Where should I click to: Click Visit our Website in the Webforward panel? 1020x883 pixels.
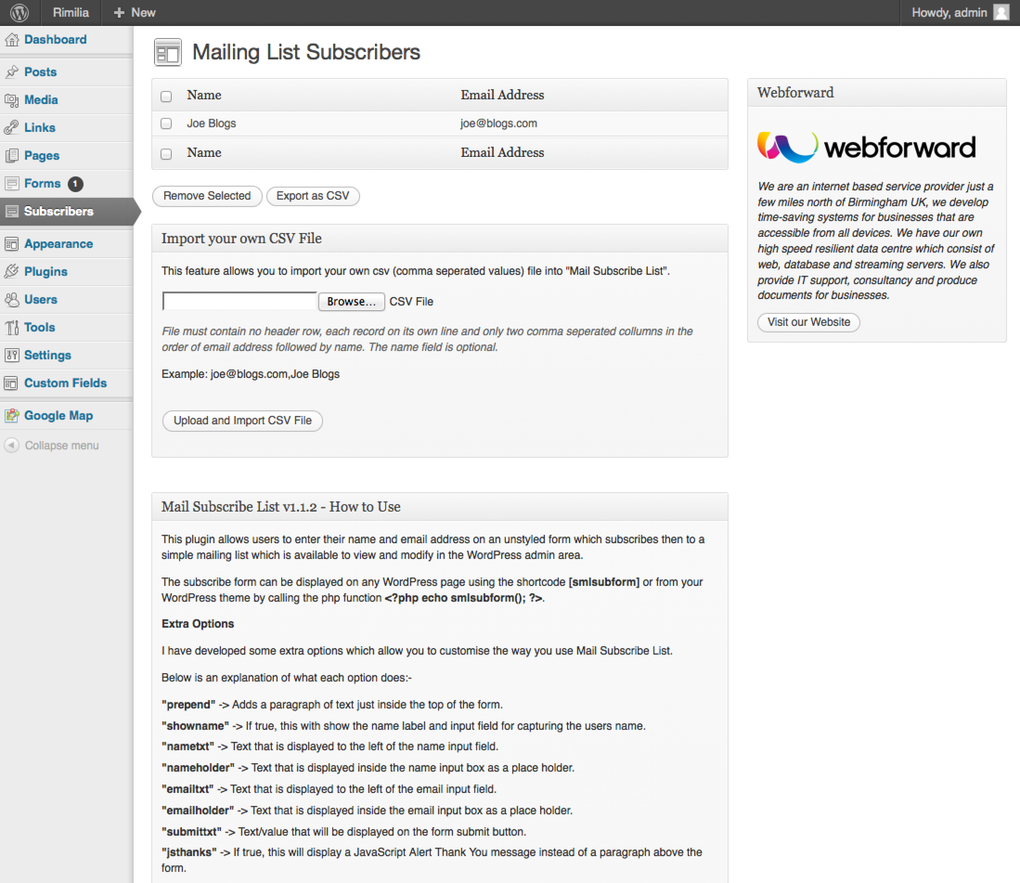point(810,322)
